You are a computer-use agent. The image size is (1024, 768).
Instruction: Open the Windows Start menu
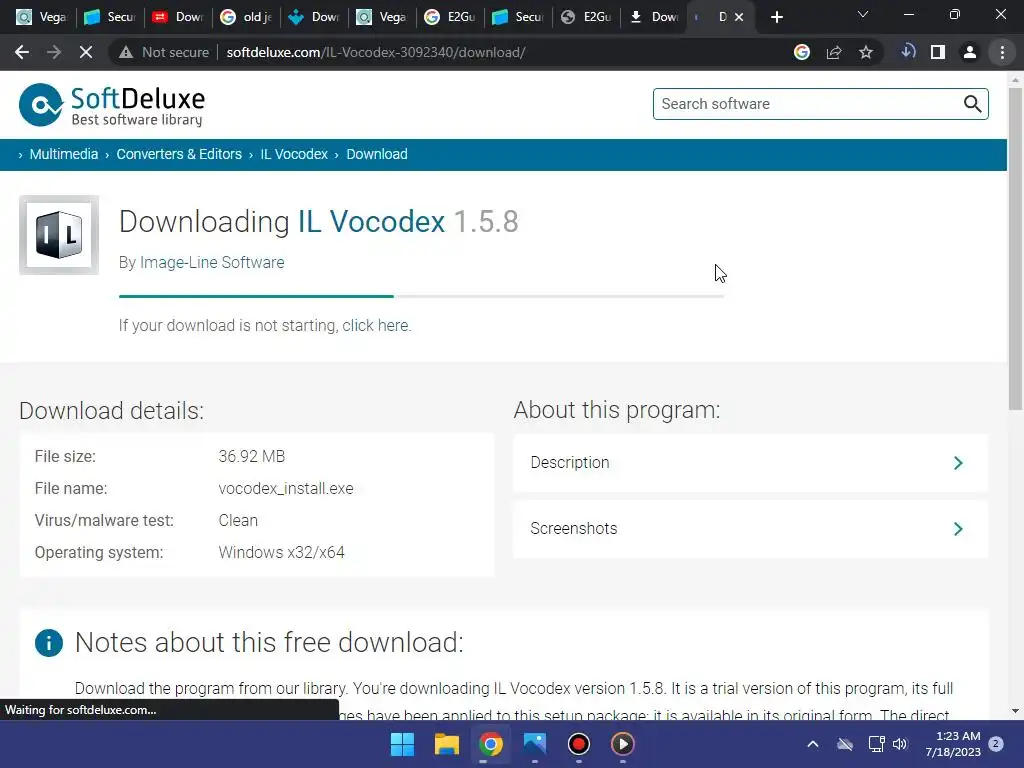[x=402, y=744]
